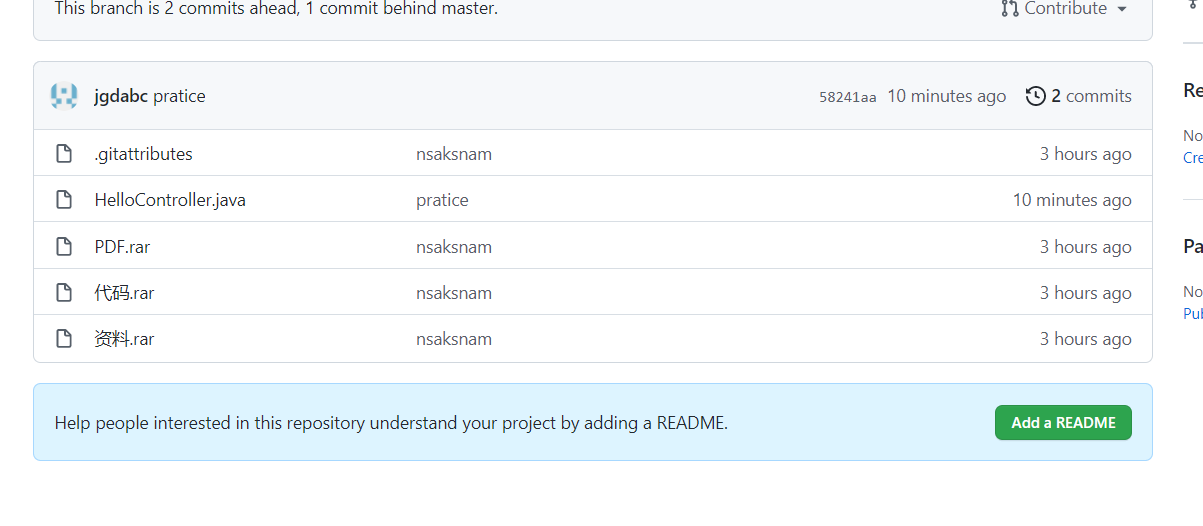
Task: Open the PDF.rar file
Action: tap(122, 247)
